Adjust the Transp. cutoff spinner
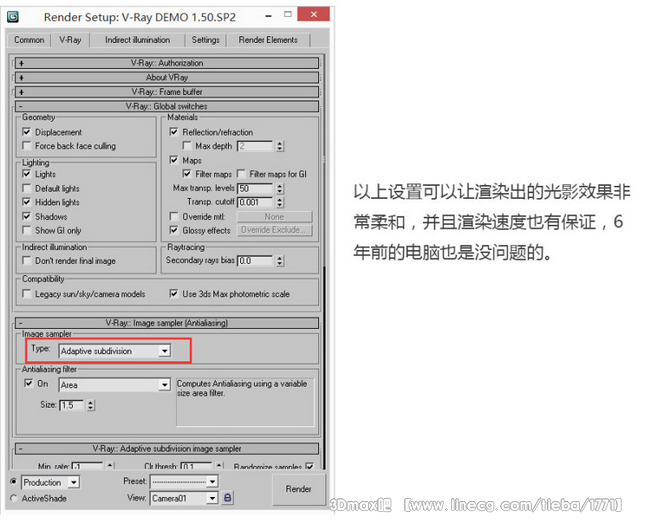This screenshot has width=651, height=522. [280, 202]
